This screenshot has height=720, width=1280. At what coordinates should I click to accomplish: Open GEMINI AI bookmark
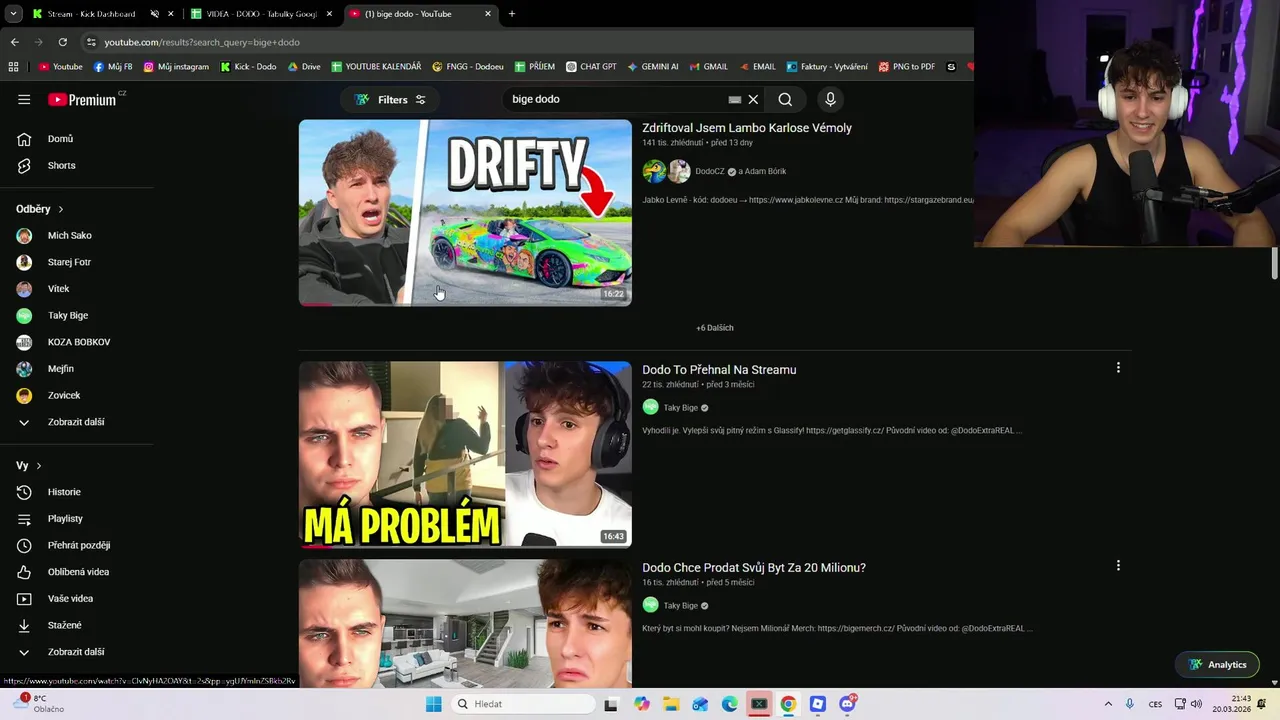click(x=653, y=67)
